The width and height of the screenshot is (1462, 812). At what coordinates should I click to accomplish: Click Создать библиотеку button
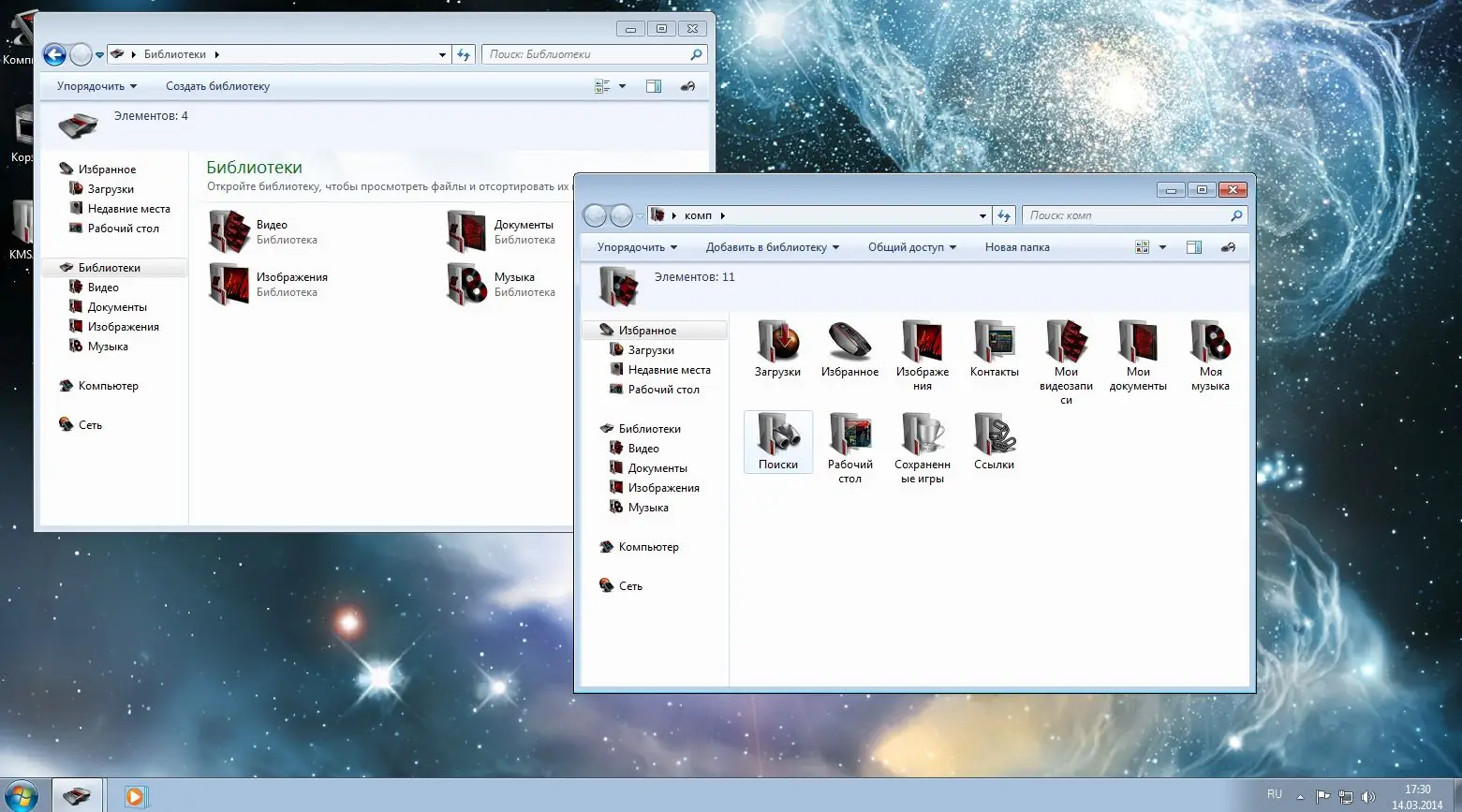[217, 86]
